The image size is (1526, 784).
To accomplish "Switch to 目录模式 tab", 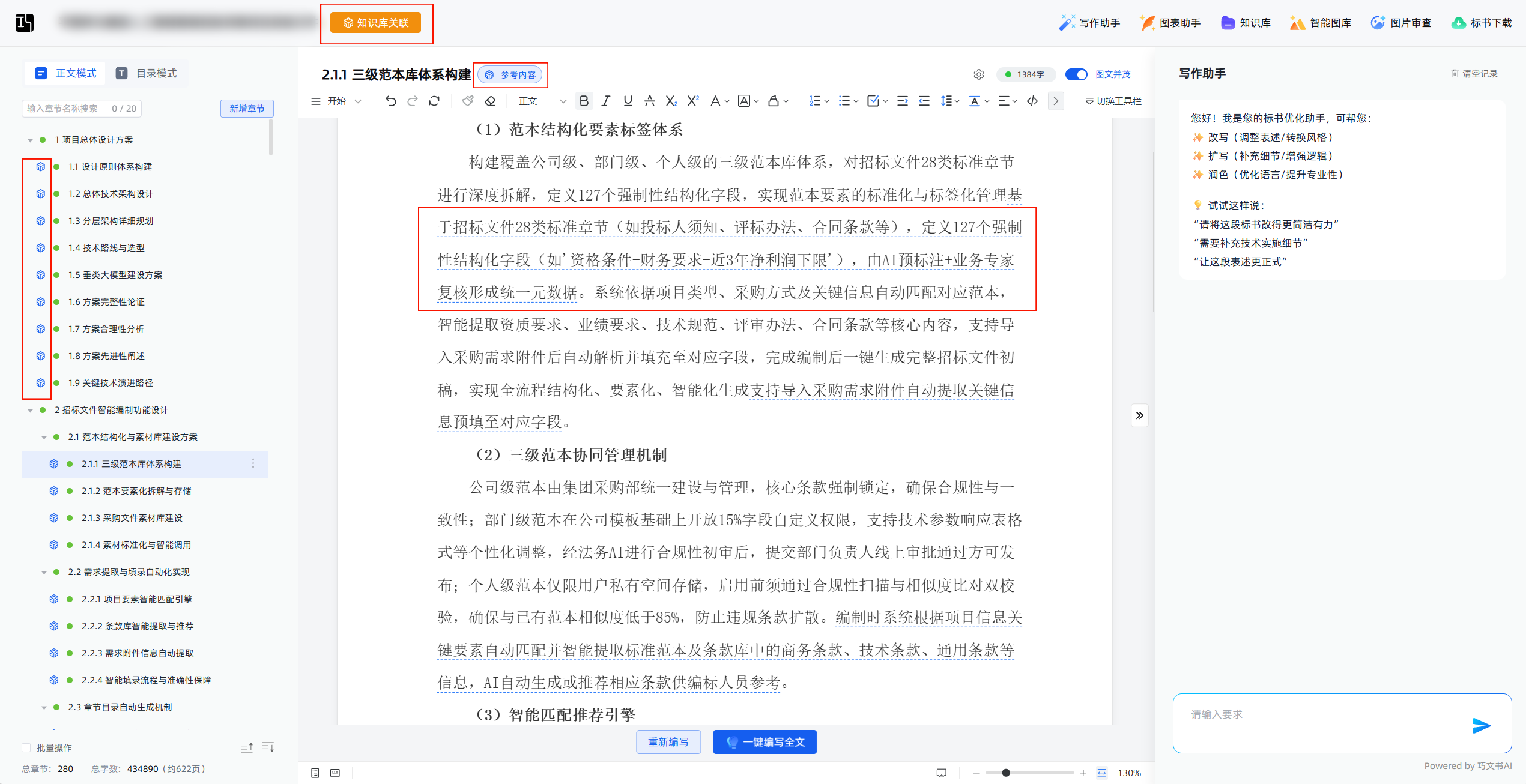I will coord(146,73).
